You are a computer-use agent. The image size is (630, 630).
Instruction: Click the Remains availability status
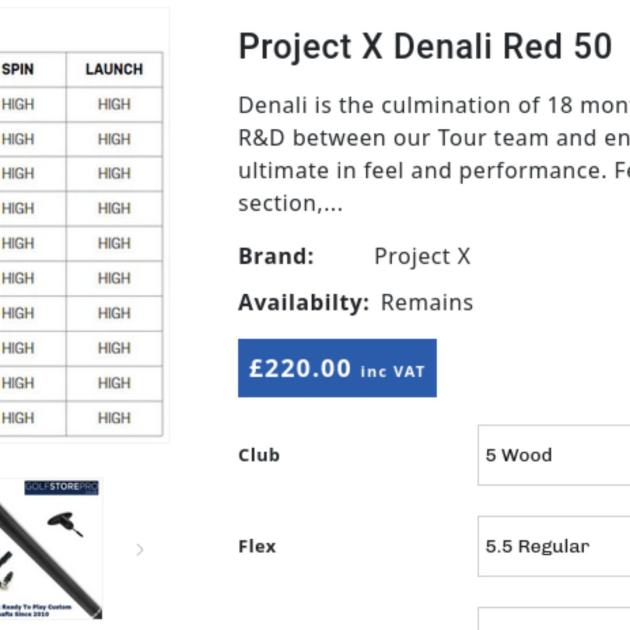pos(426,302)
